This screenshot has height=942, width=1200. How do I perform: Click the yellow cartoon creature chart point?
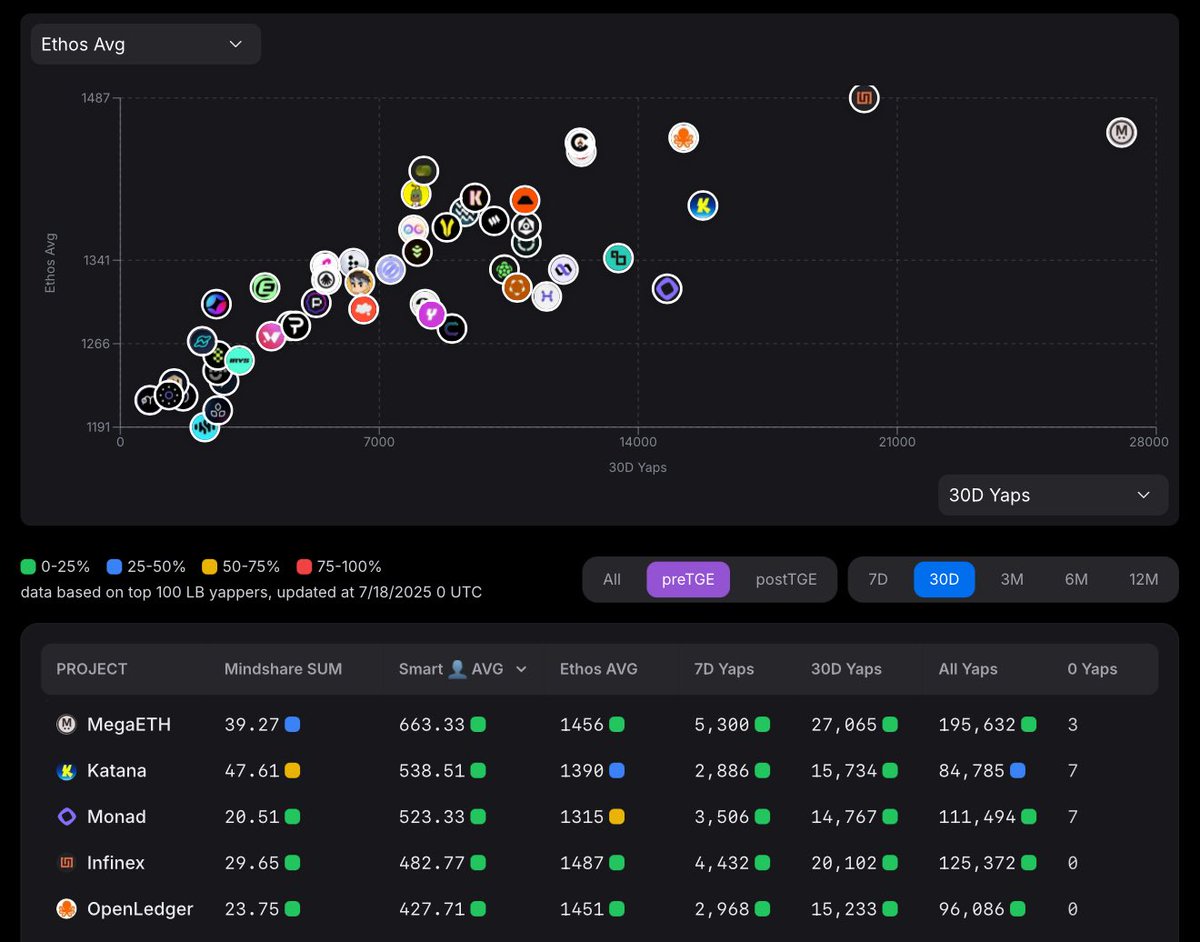[x=416, y=194]
